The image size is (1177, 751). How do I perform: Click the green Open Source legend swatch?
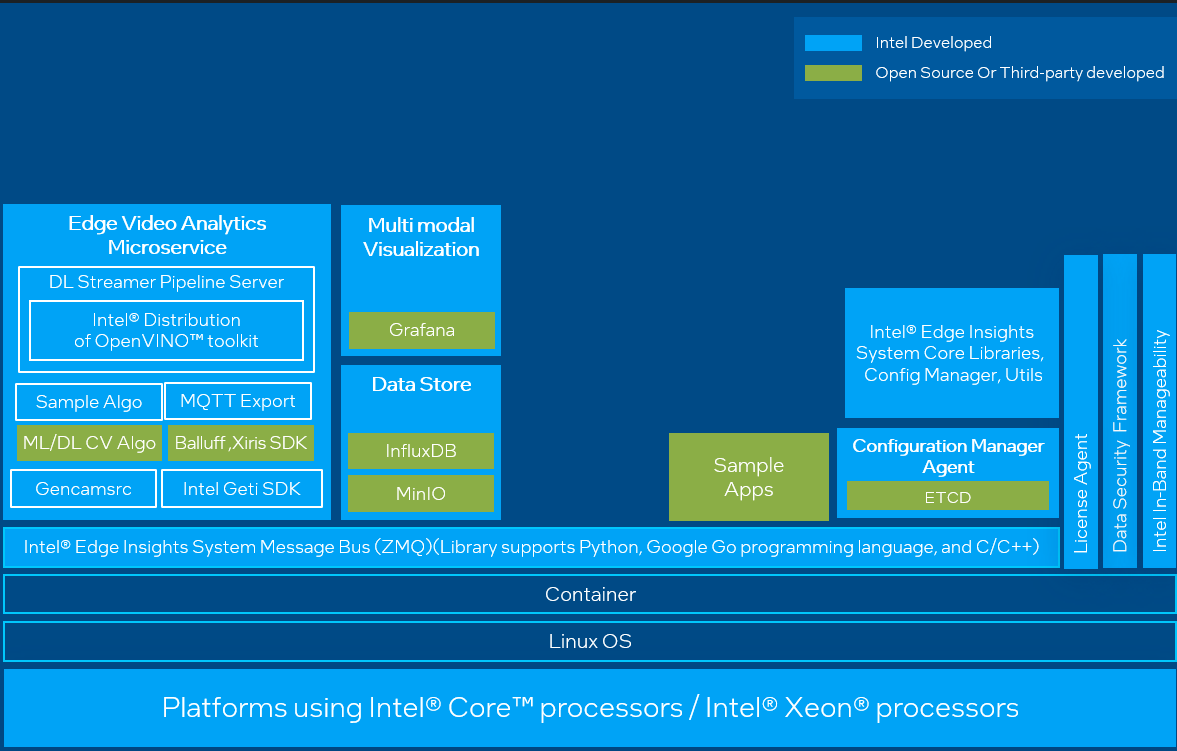(x=833, y=73)
